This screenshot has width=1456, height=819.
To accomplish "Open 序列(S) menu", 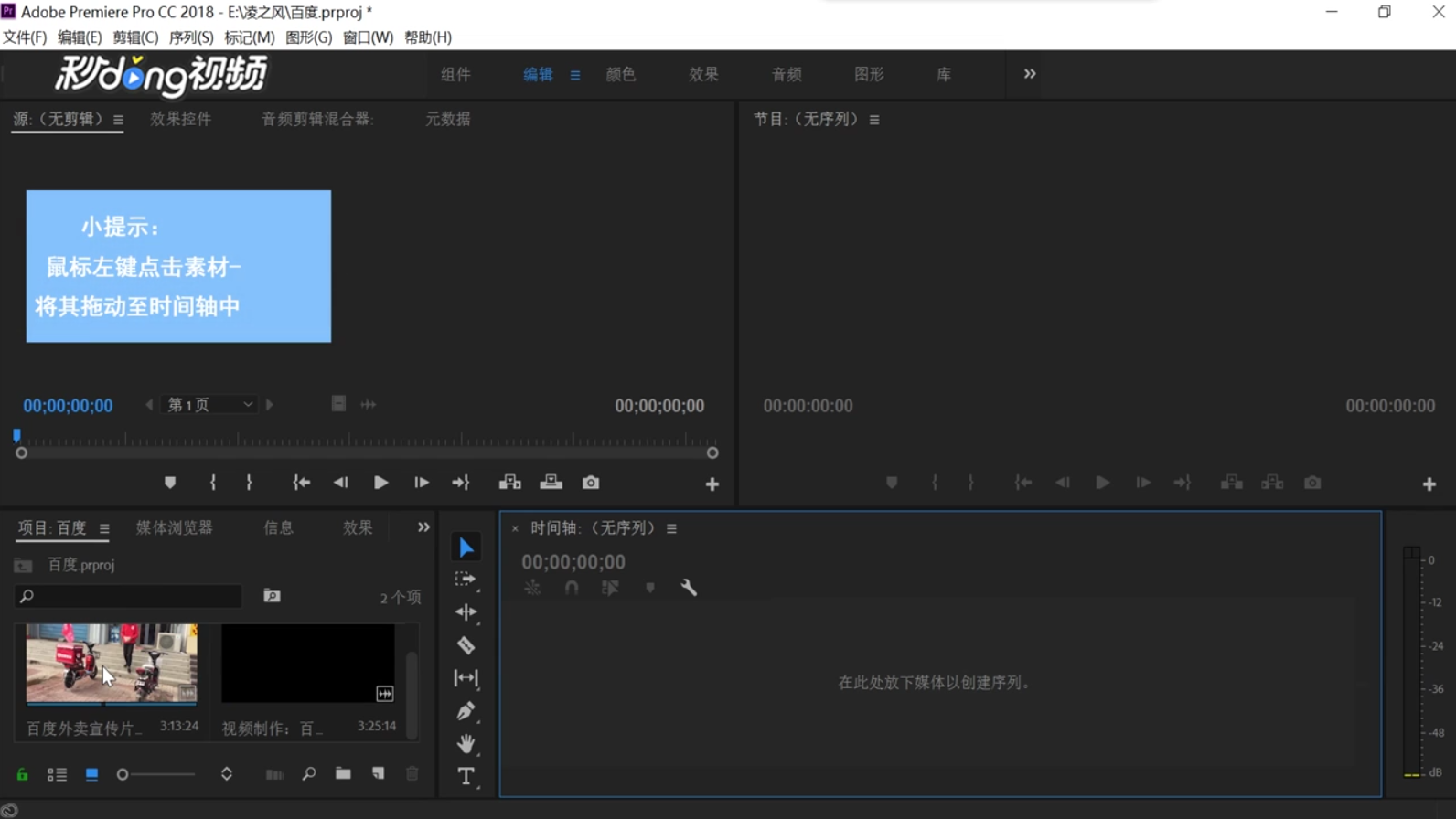I will coord(191,37).
